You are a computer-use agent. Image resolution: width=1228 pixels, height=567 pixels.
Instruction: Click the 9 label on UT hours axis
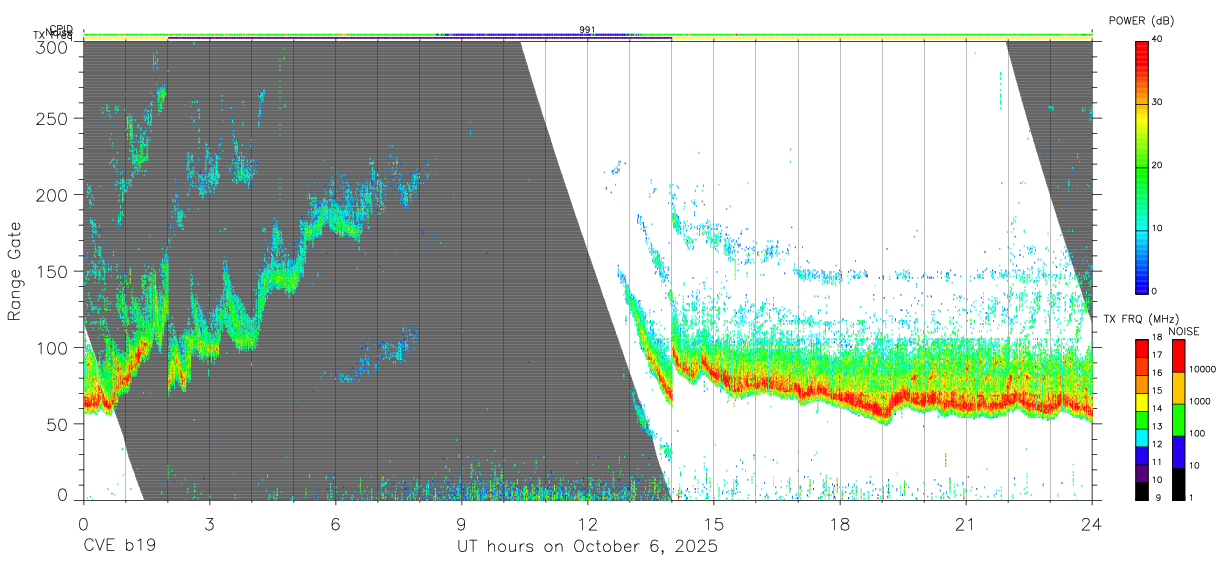461,524
